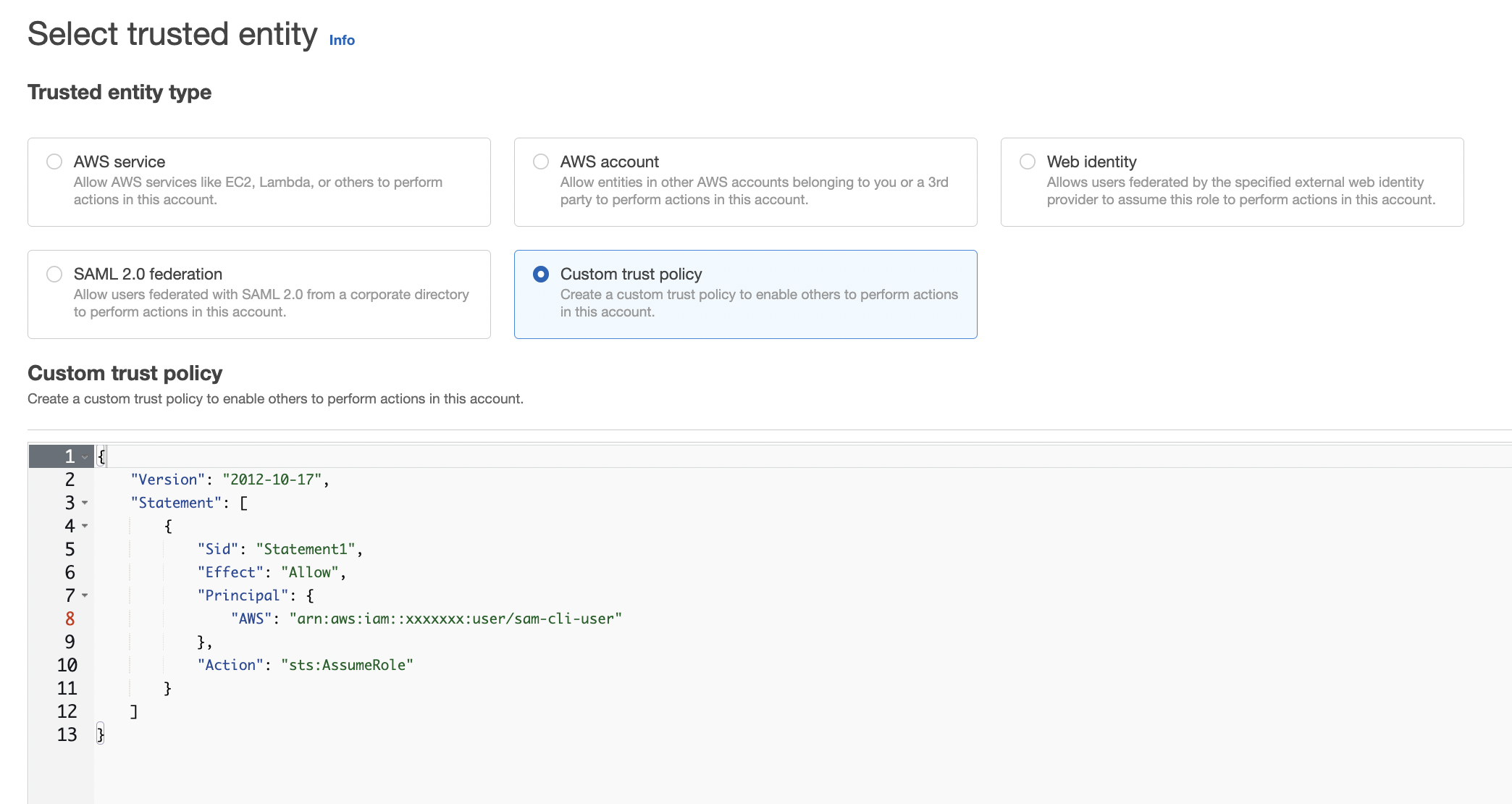1512x804 pixels.
Task: Click the SAML 2.0 federation card description text
Action: [x=271, y=303]
